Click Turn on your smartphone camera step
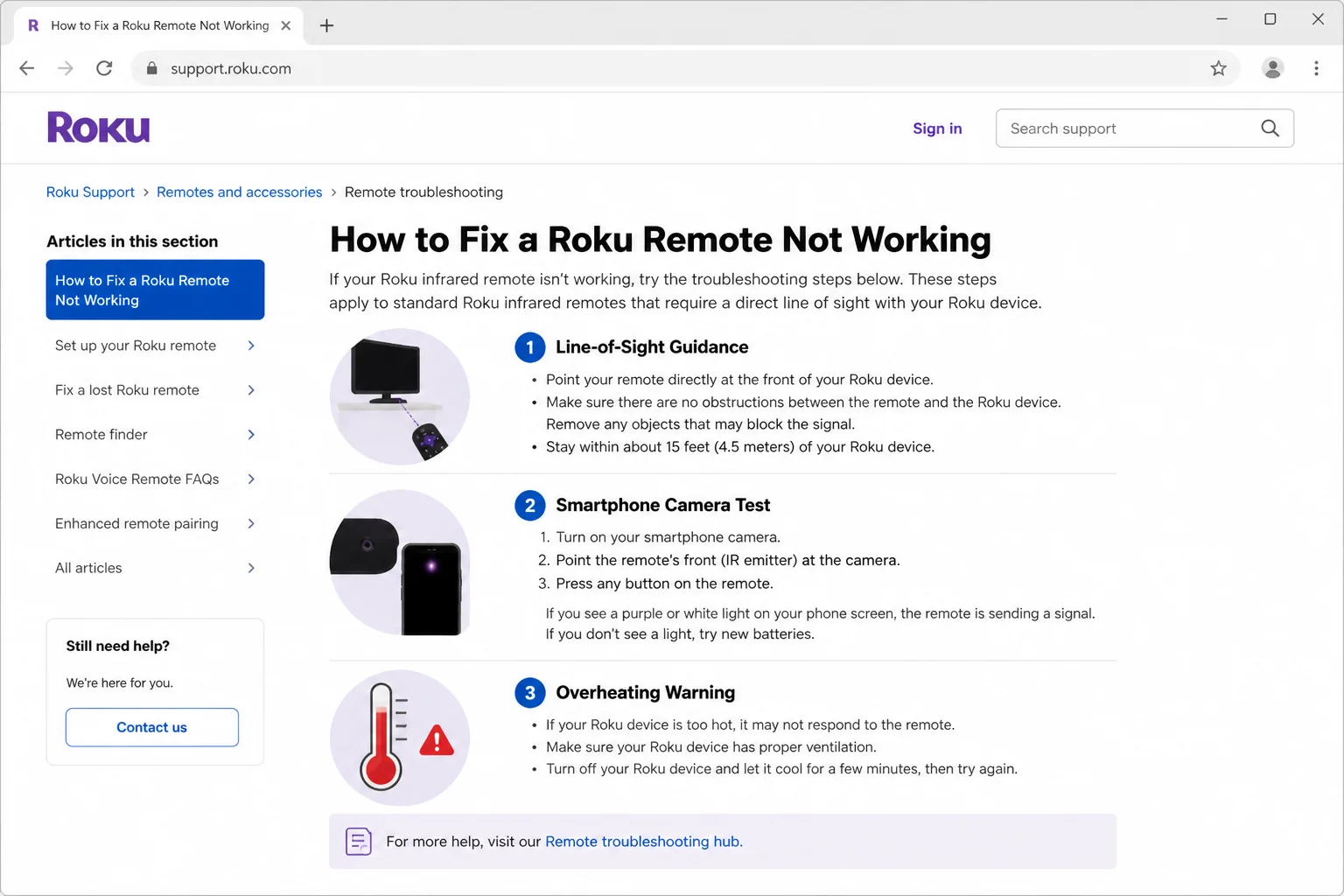 tap(668, 537)
